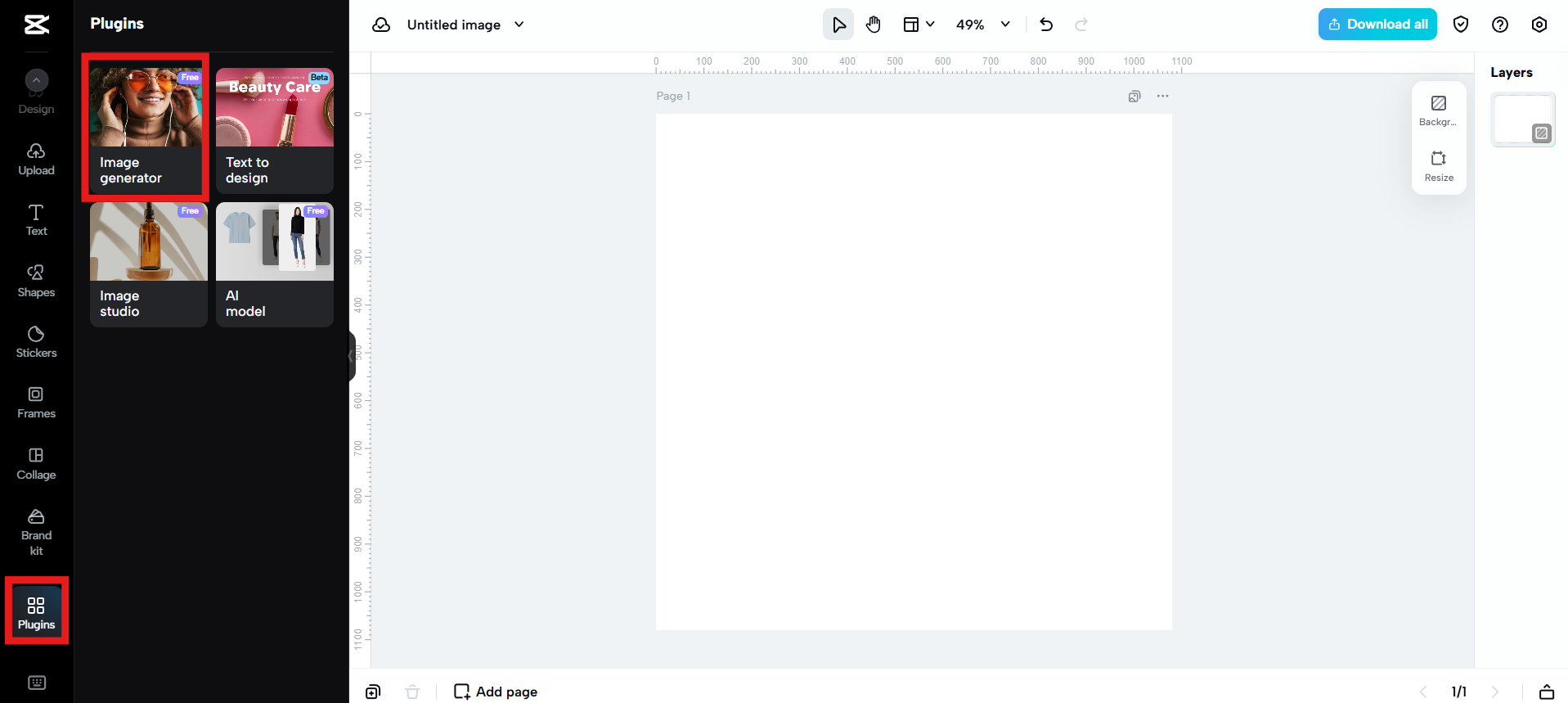
Task: Expand the layout options dropdown
Action: click(x=919, y=25)
